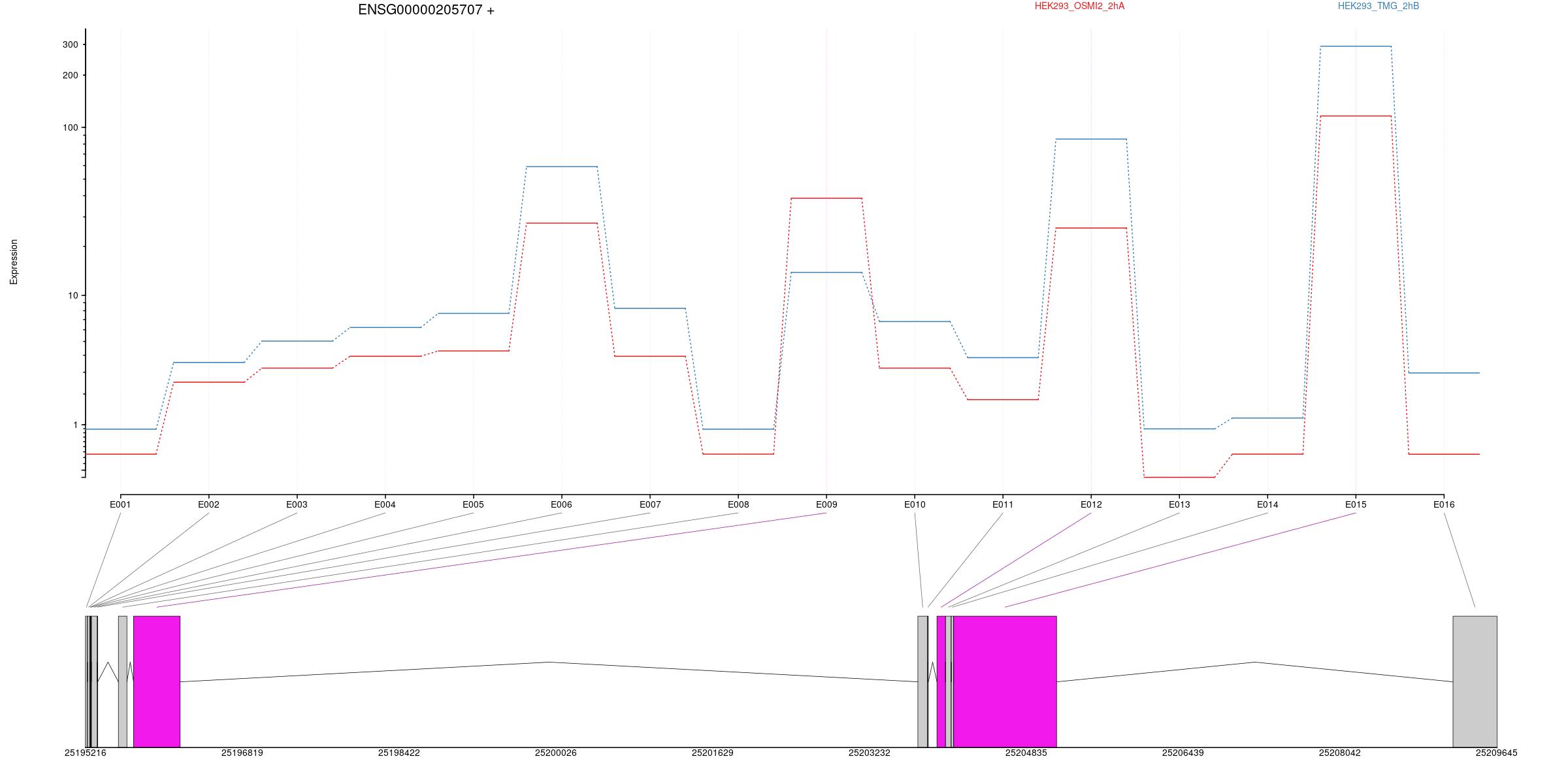Click the 300 y-axis tick value
This screenshot has height=784, width=1568.
pos(71,45)
